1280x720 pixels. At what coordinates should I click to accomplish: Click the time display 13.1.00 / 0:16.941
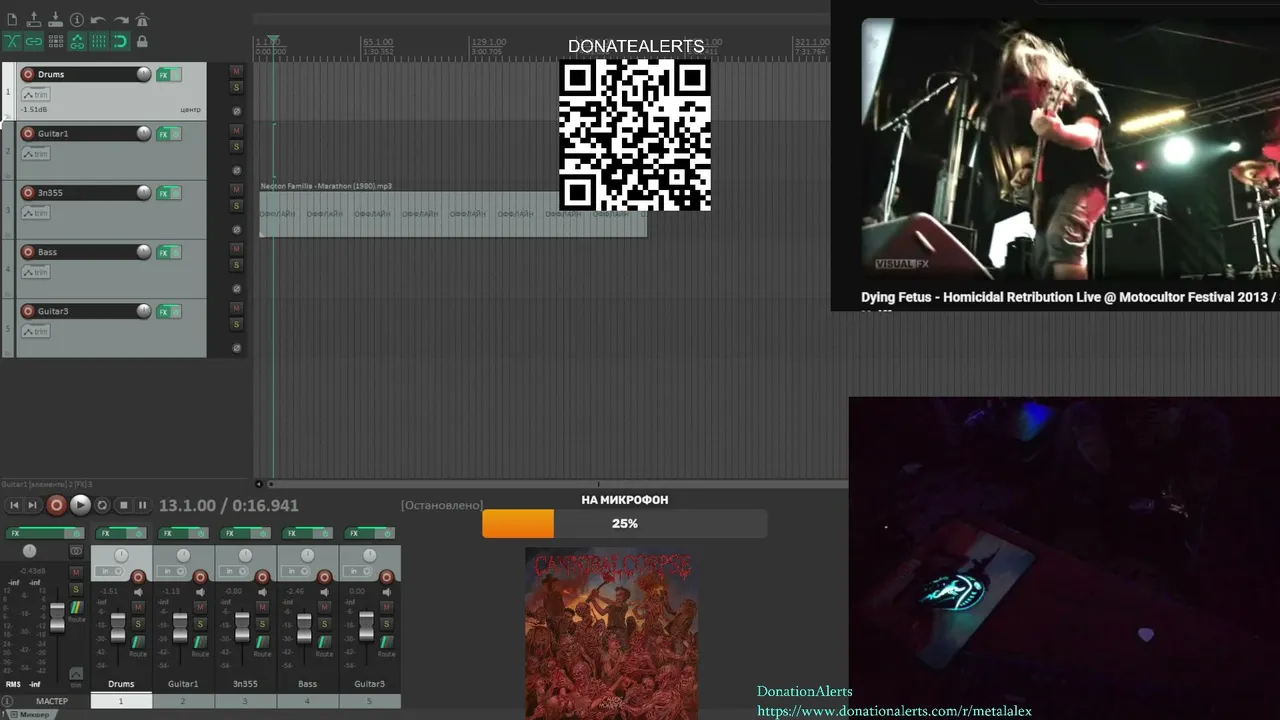(229, 506)
